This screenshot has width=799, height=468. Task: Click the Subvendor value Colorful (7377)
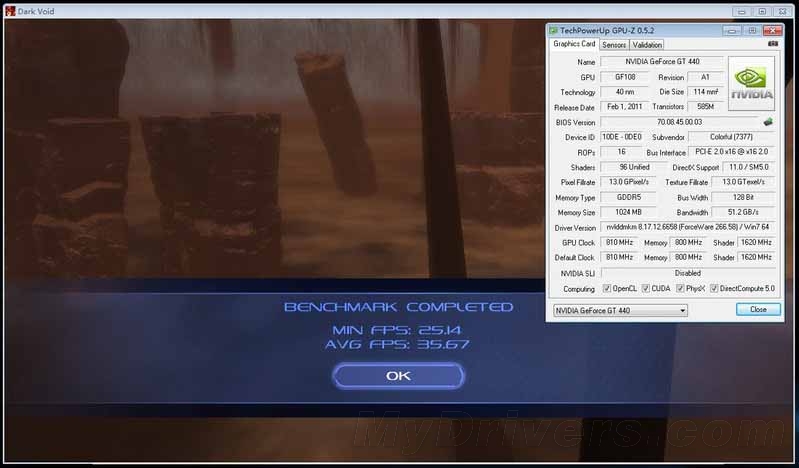[x=731, y=137]
